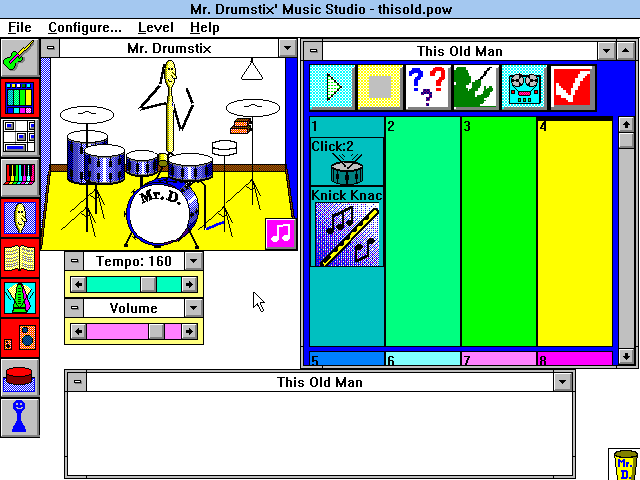Click the reel-to-reel tape recorder icon
640x480 pixels.
[524, 87]
